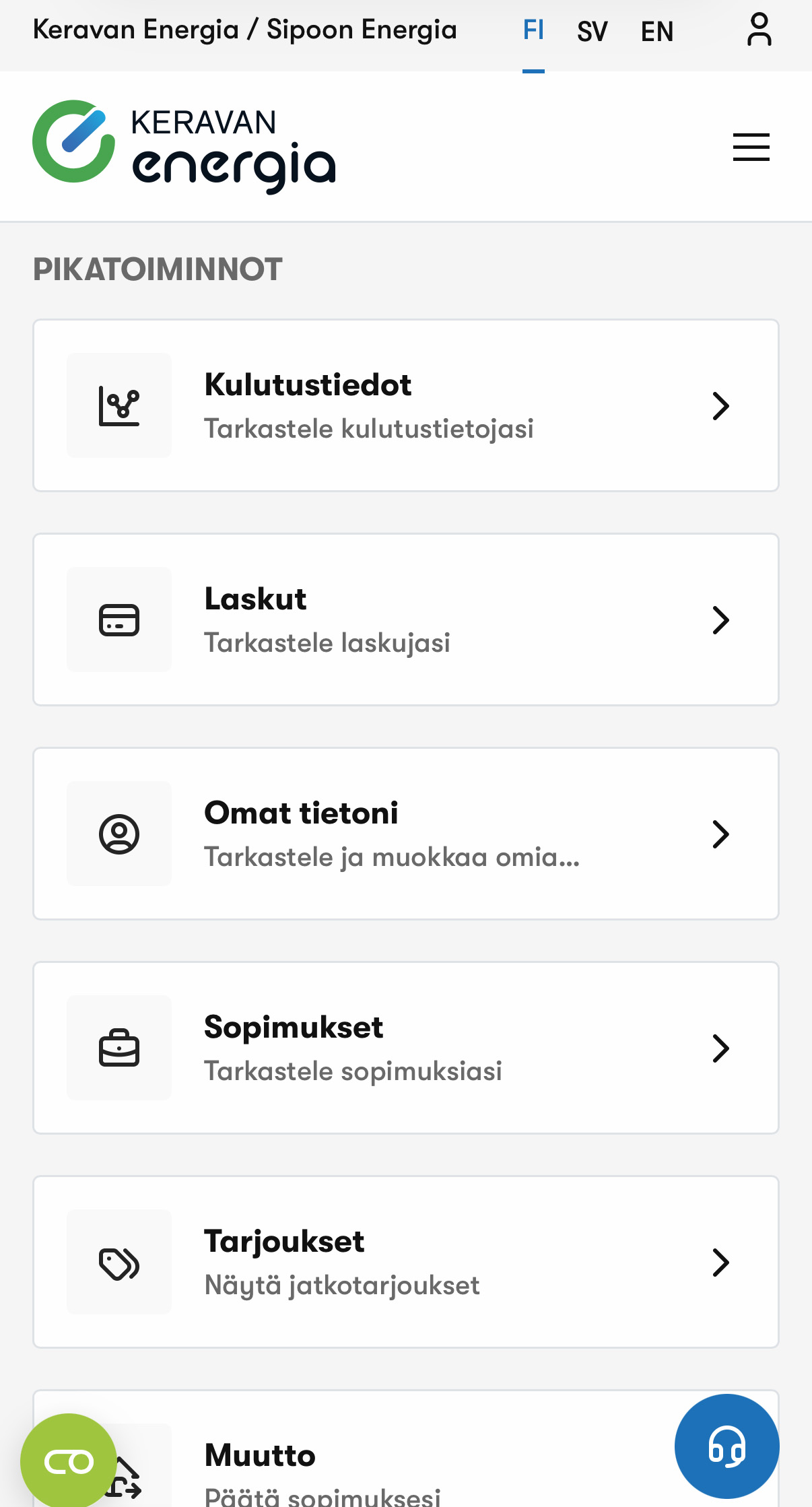Click the Tarjoukset tags icon
The image size is (812, 1507).
(x=119, y=1262)
